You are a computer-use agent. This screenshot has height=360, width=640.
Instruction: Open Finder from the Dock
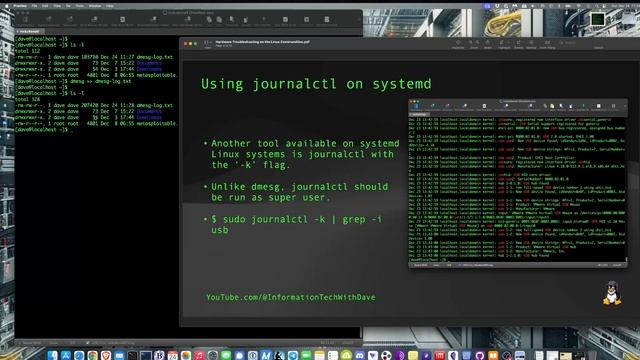(x=52, y=355)
